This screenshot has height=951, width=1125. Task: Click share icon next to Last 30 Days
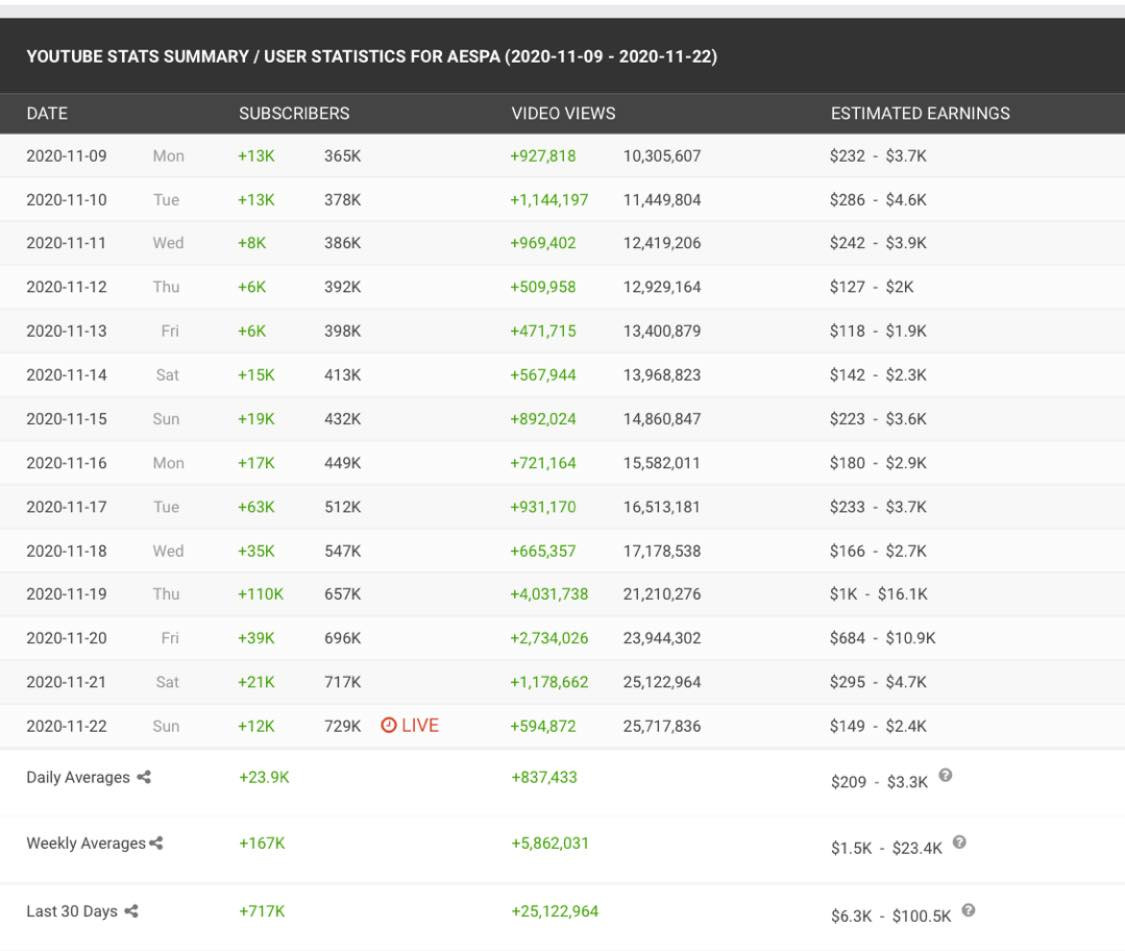coord(131,911)
